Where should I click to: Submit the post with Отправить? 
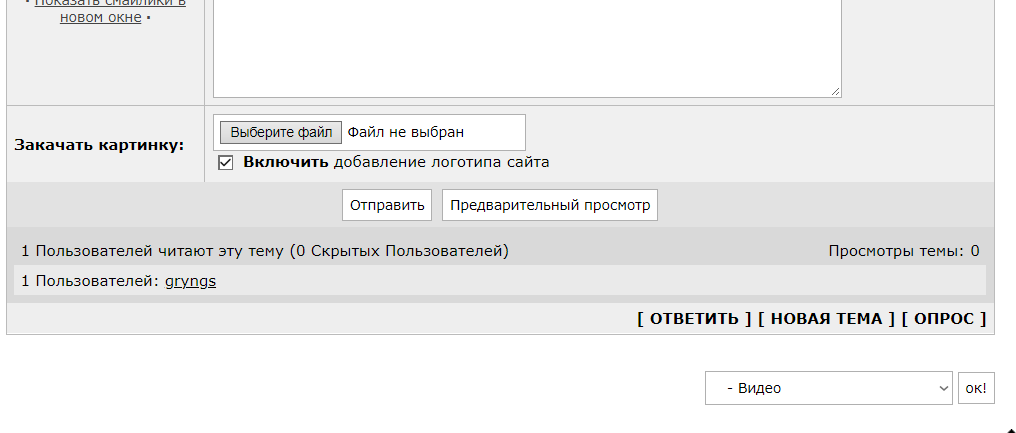click(x=387, y=205)
